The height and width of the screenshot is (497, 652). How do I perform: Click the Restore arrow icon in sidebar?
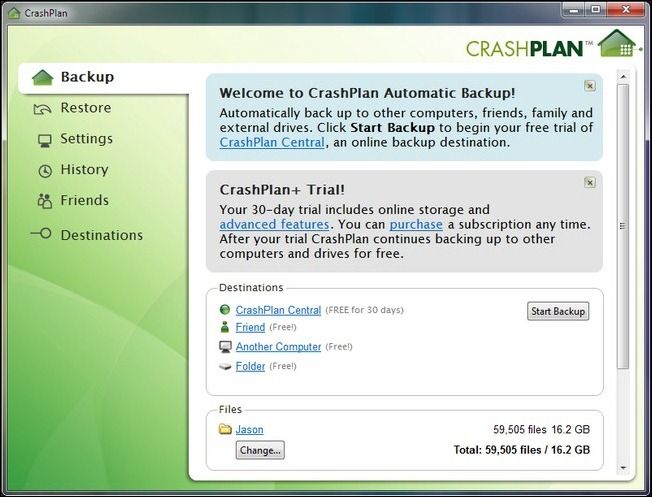click(42, 109)
